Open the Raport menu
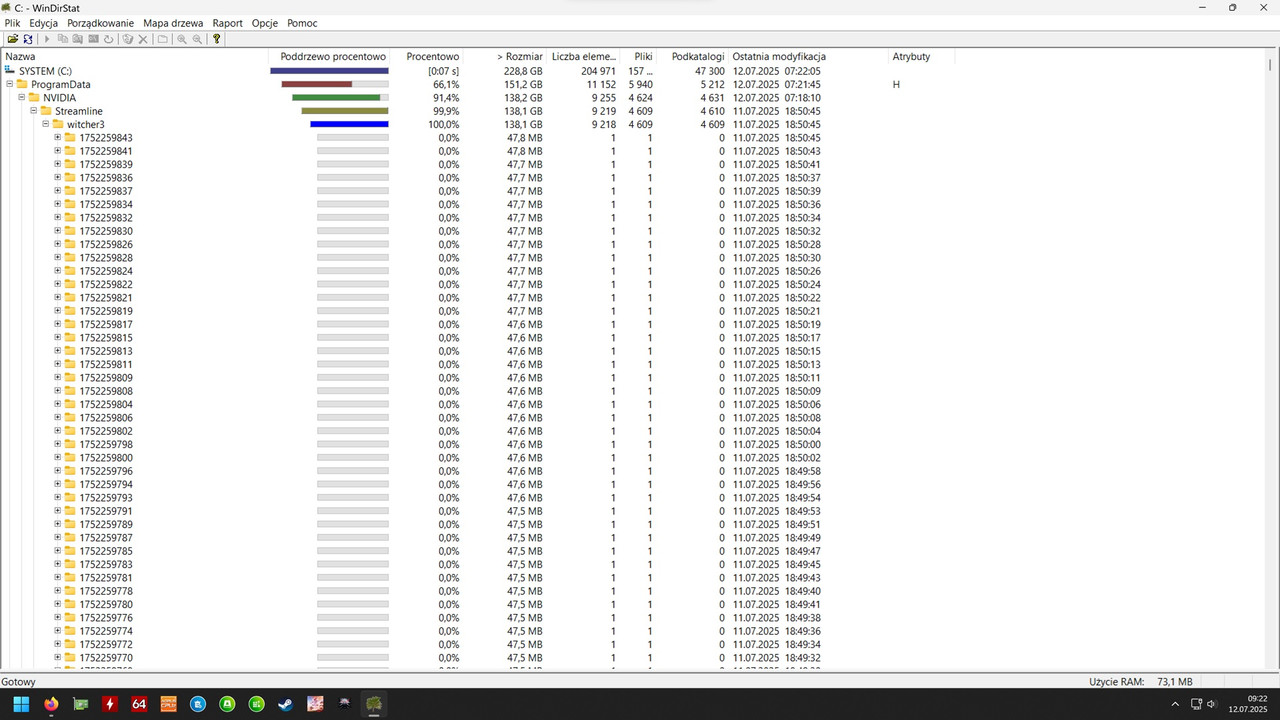1280x720 pixels. pyautogui.click(x=227, y=23)
